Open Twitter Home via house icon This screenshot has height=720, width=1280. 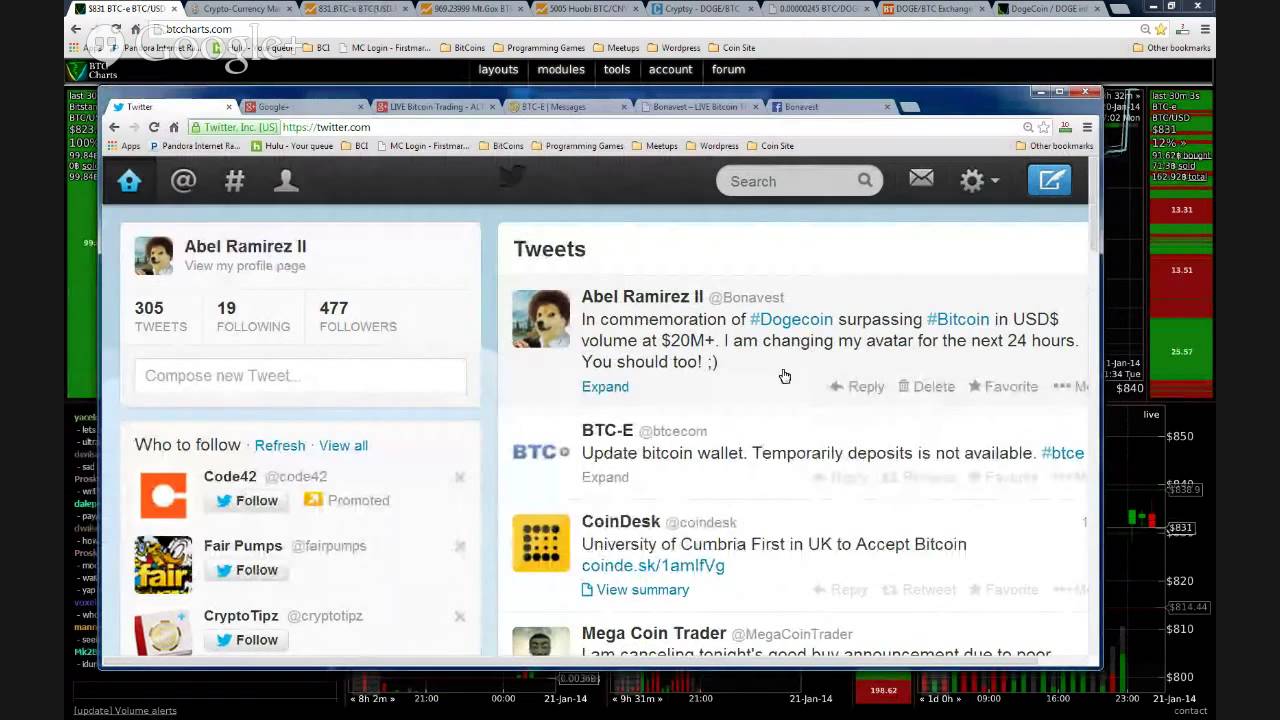[x=129, y=181]
